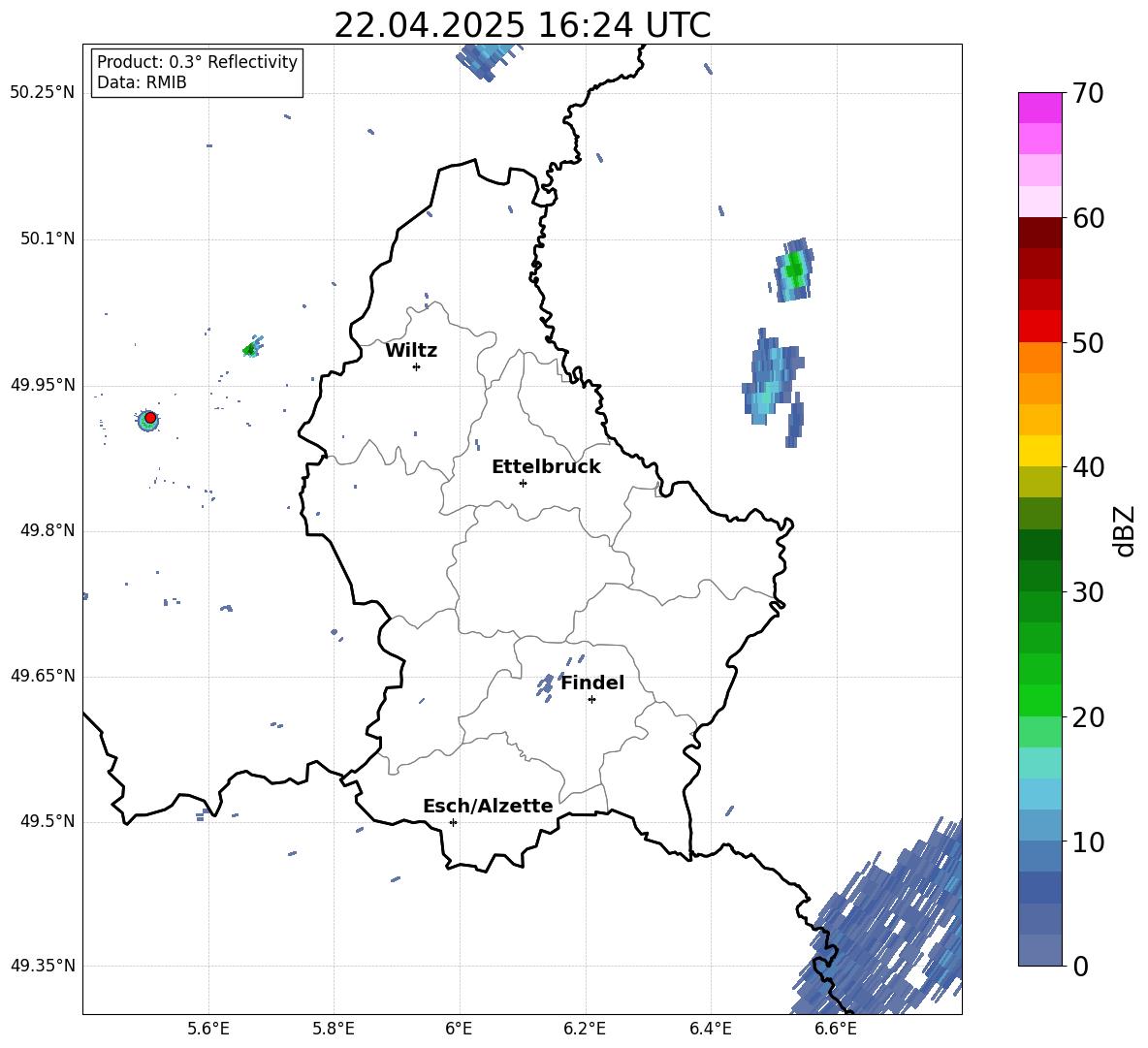The width and height of the screenshot is (1148, 1048).
Task: Click the 5.8°E longitude label
Action: (334, 1029)
